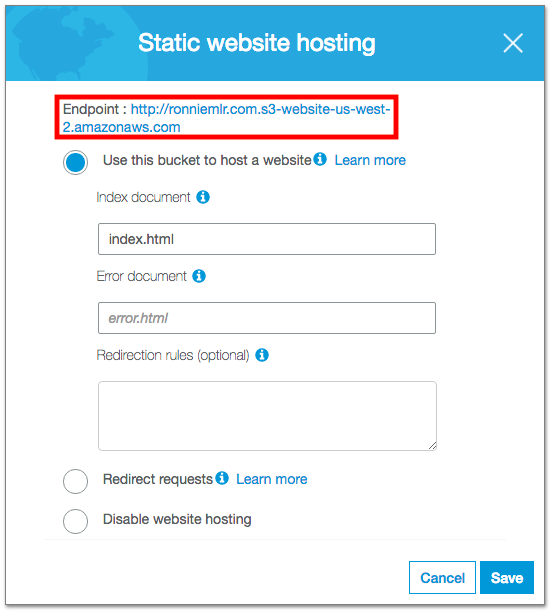Select the Redirect requests radio button

coord(75,481)
